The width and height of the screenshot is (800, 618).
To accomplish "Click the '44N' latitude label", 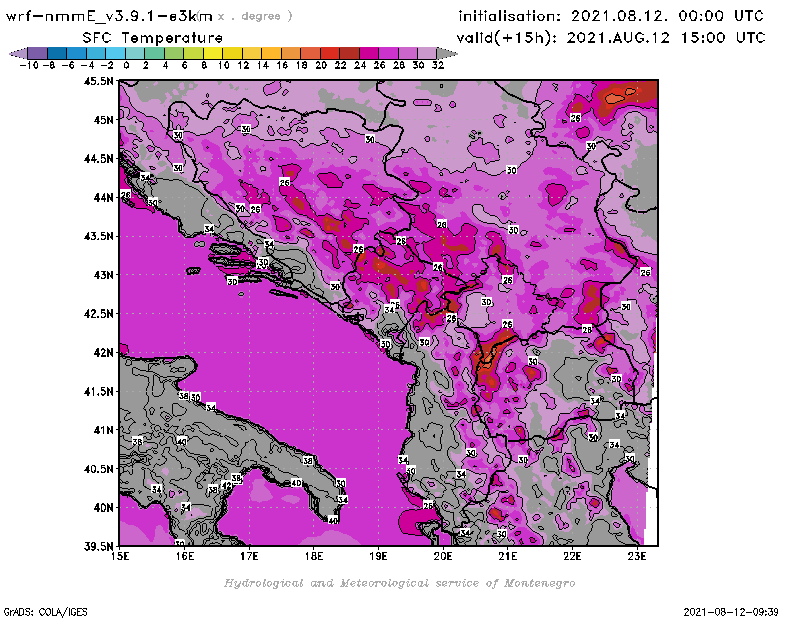I will coord(103,197).
